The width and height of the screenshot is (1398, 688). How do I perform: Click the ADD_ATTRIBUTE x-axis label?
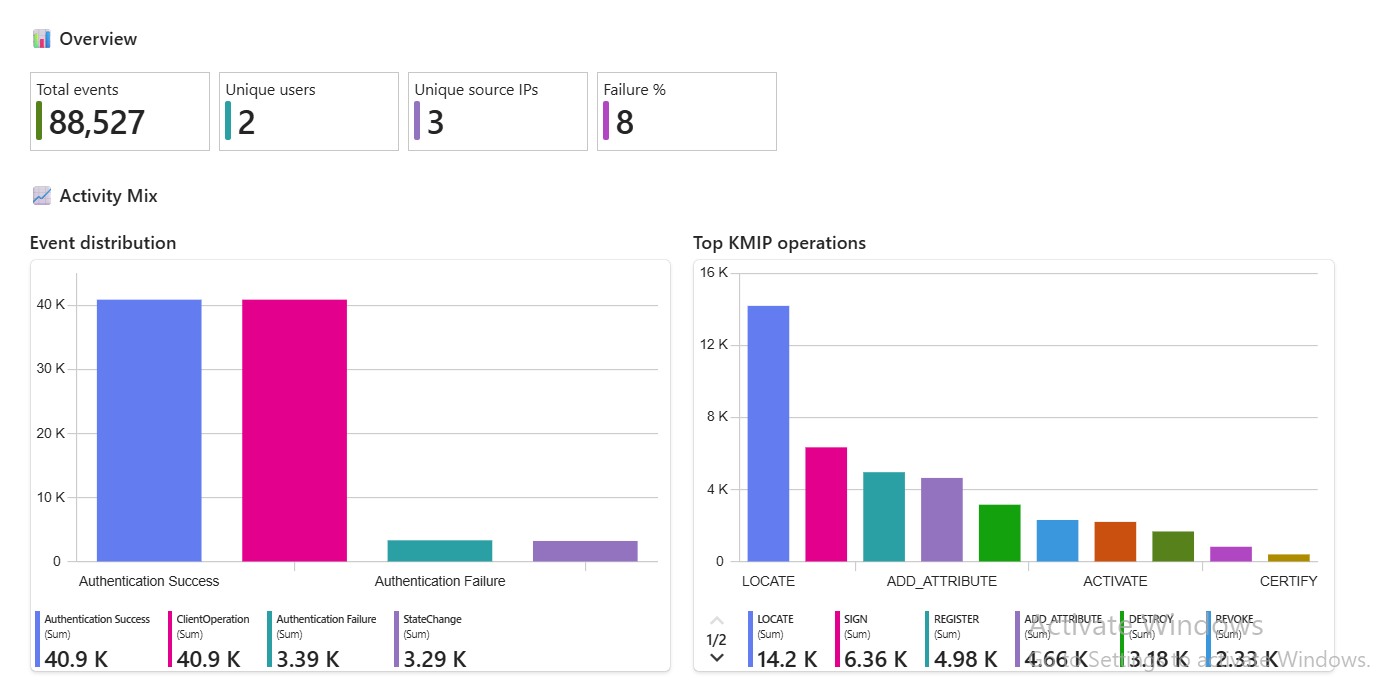(x=942, y=581)
